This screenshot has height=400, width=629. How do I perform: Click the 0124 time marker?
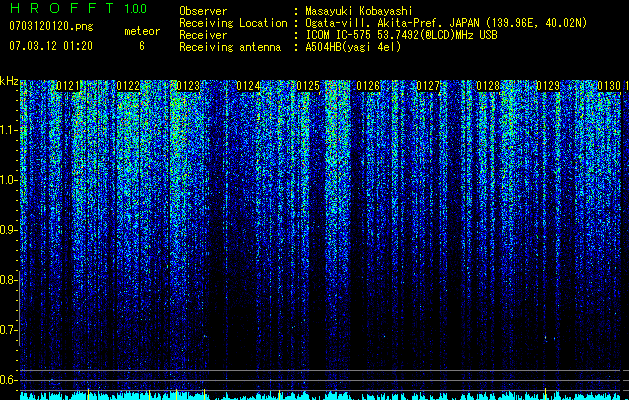pyautogui.click(x=248, y=86)
